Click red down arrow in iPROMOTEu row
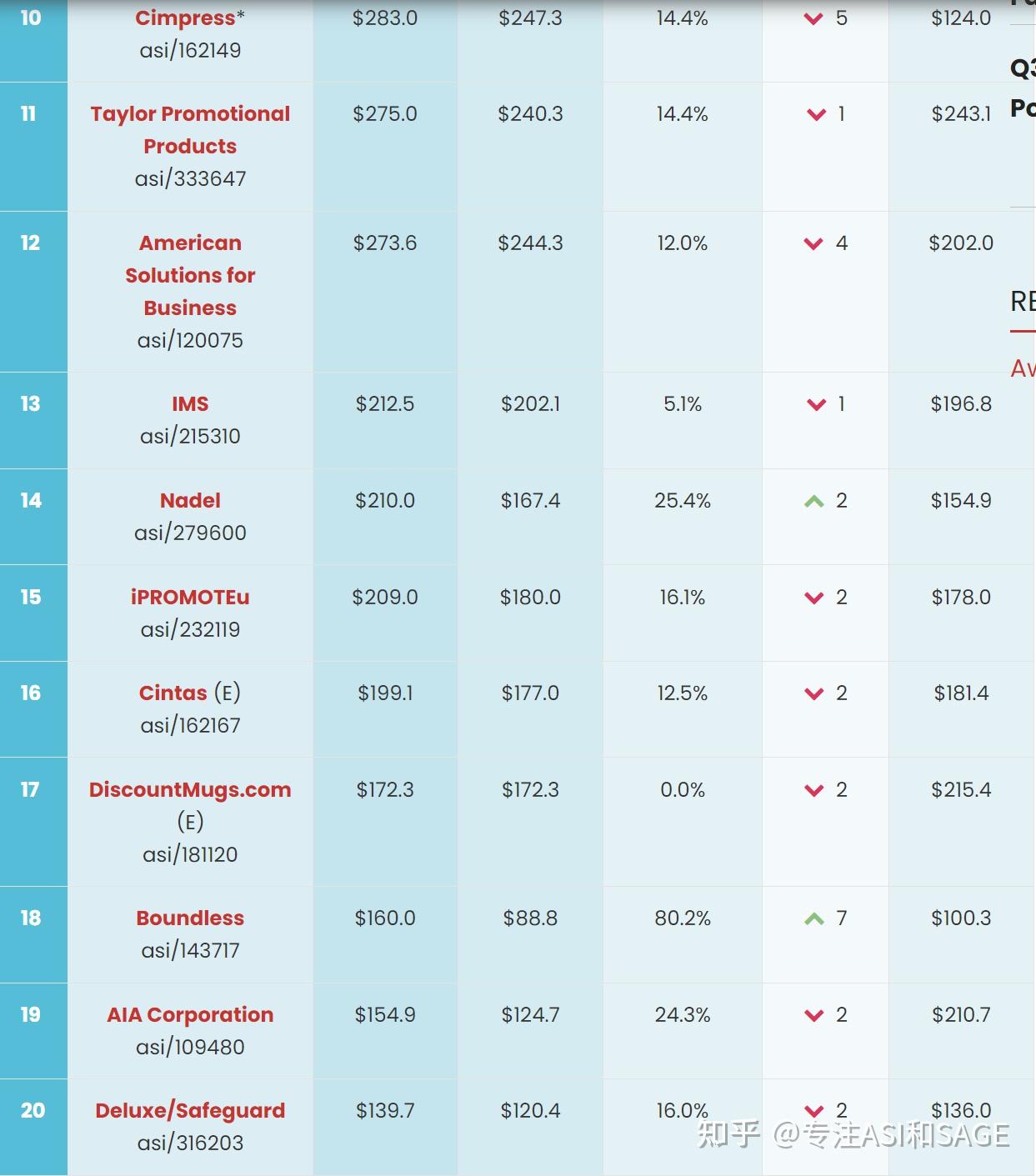 point(814,598)
